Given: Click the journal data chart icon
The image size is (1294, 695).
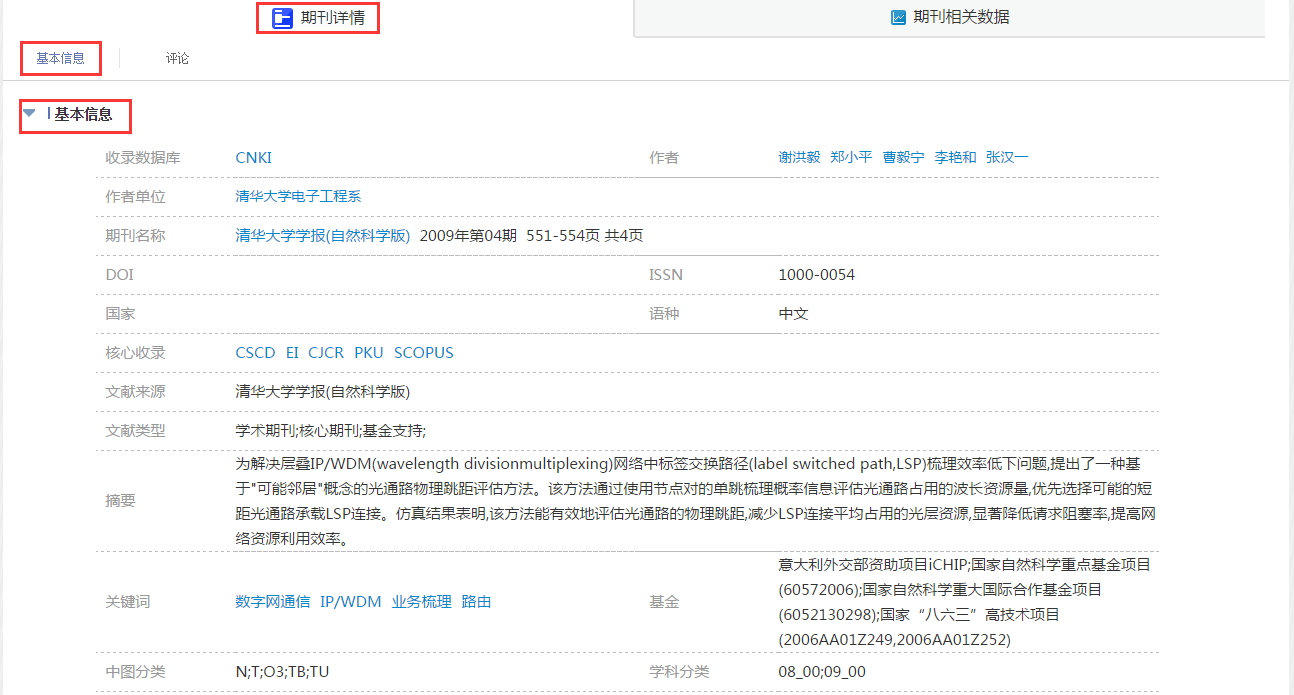Looking at the screenshot, I should (x=898, y=18).
